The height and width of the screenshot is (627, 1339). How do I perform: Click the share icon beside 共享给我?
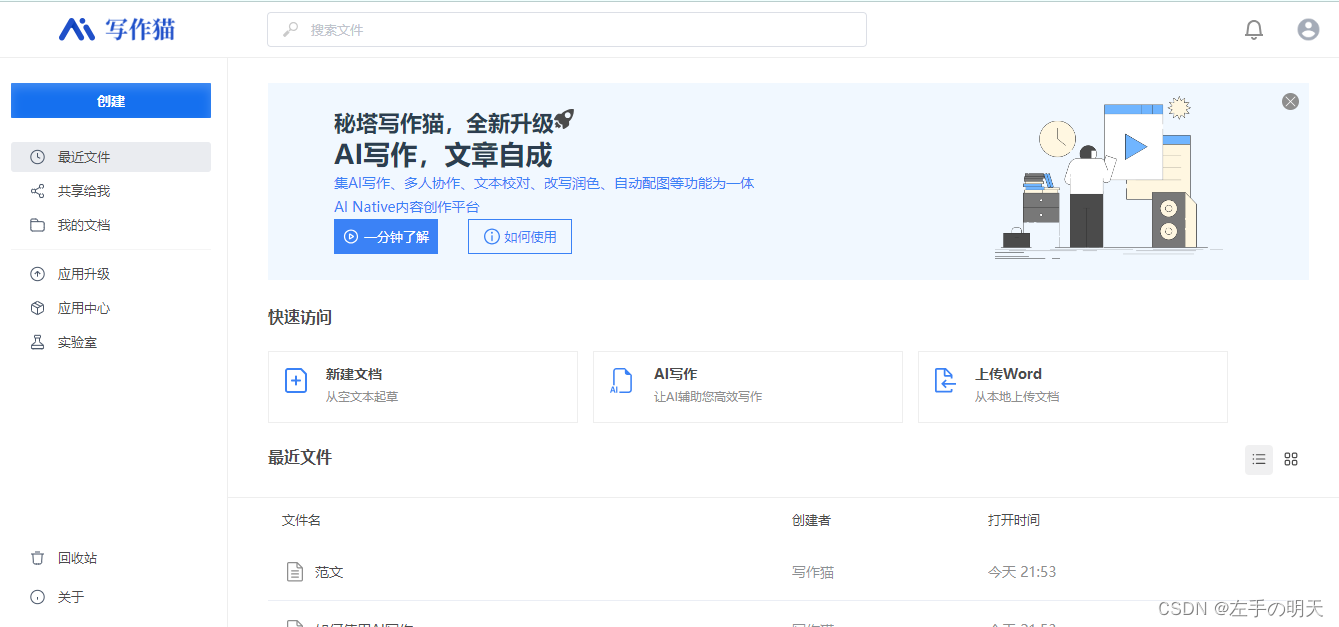pyautogui.click(x=38, y=191)
